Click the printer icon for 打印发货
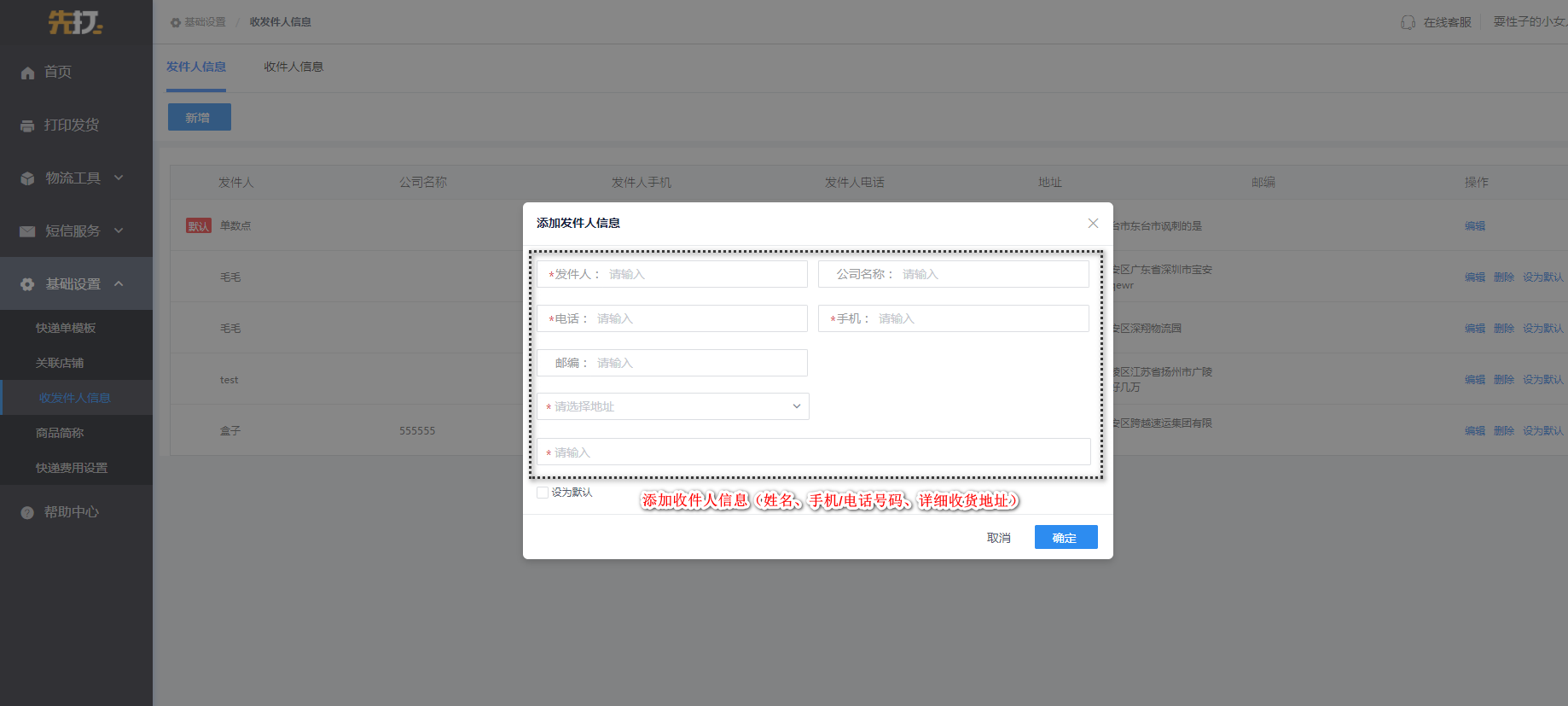This screenshot has width=1568, height=706. coord(27,125)
